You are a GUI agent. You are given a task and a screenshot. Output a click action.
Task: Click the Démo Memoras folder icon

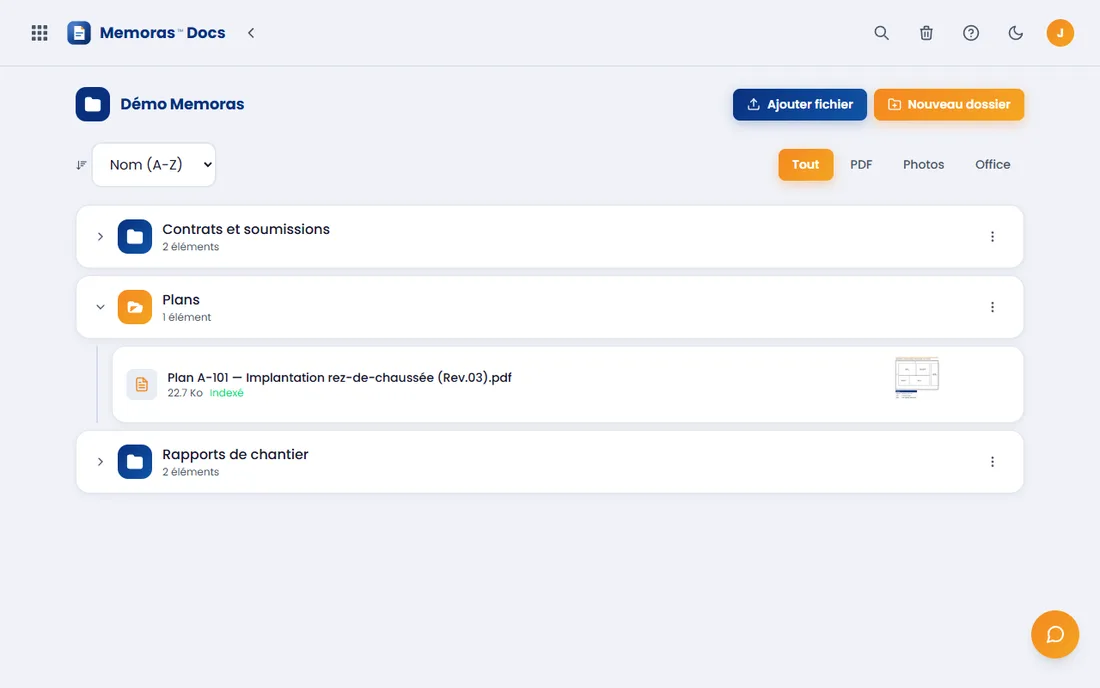(93, 104)
